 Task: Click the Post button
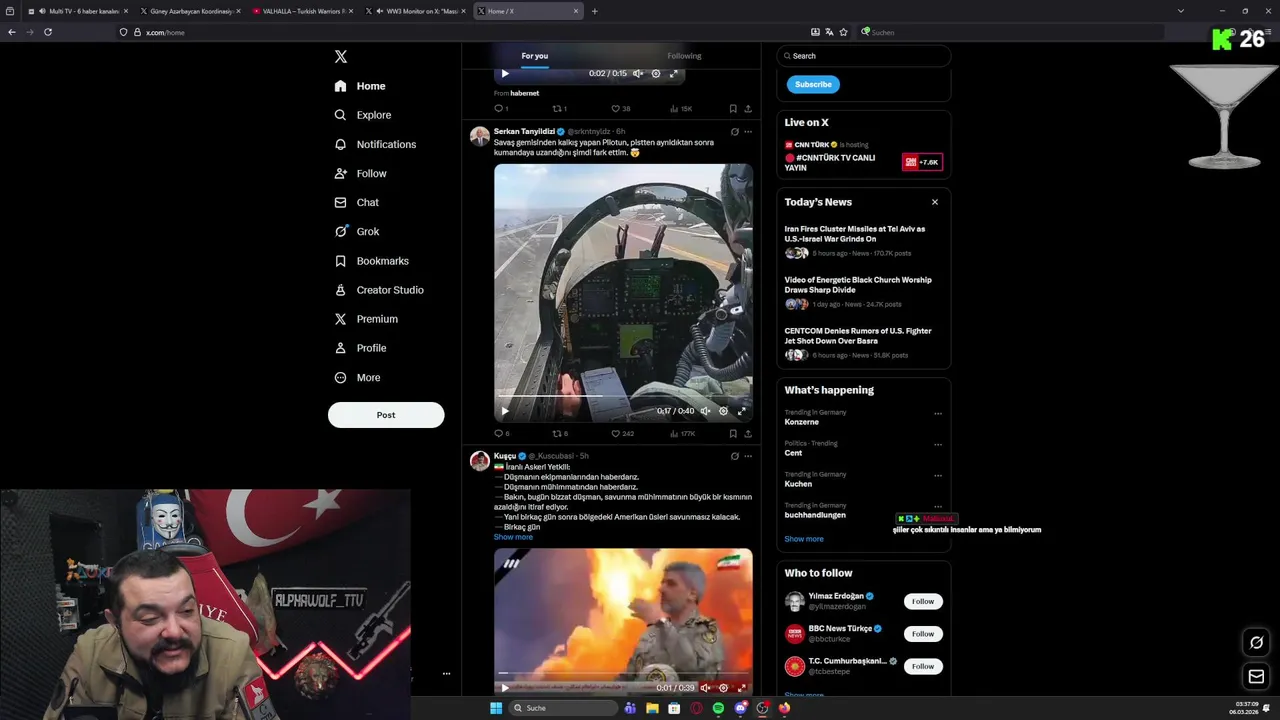(x=386, y=415)
